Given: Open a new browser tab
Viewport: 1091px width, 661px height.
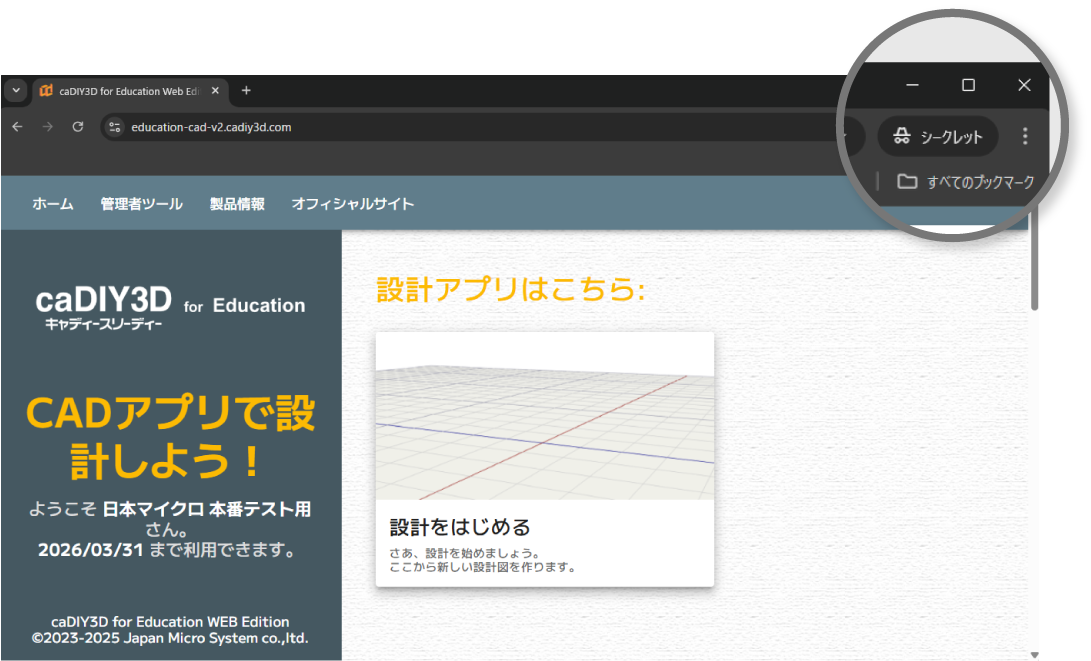Looking at the screenshot, I should tap(246, 90).
